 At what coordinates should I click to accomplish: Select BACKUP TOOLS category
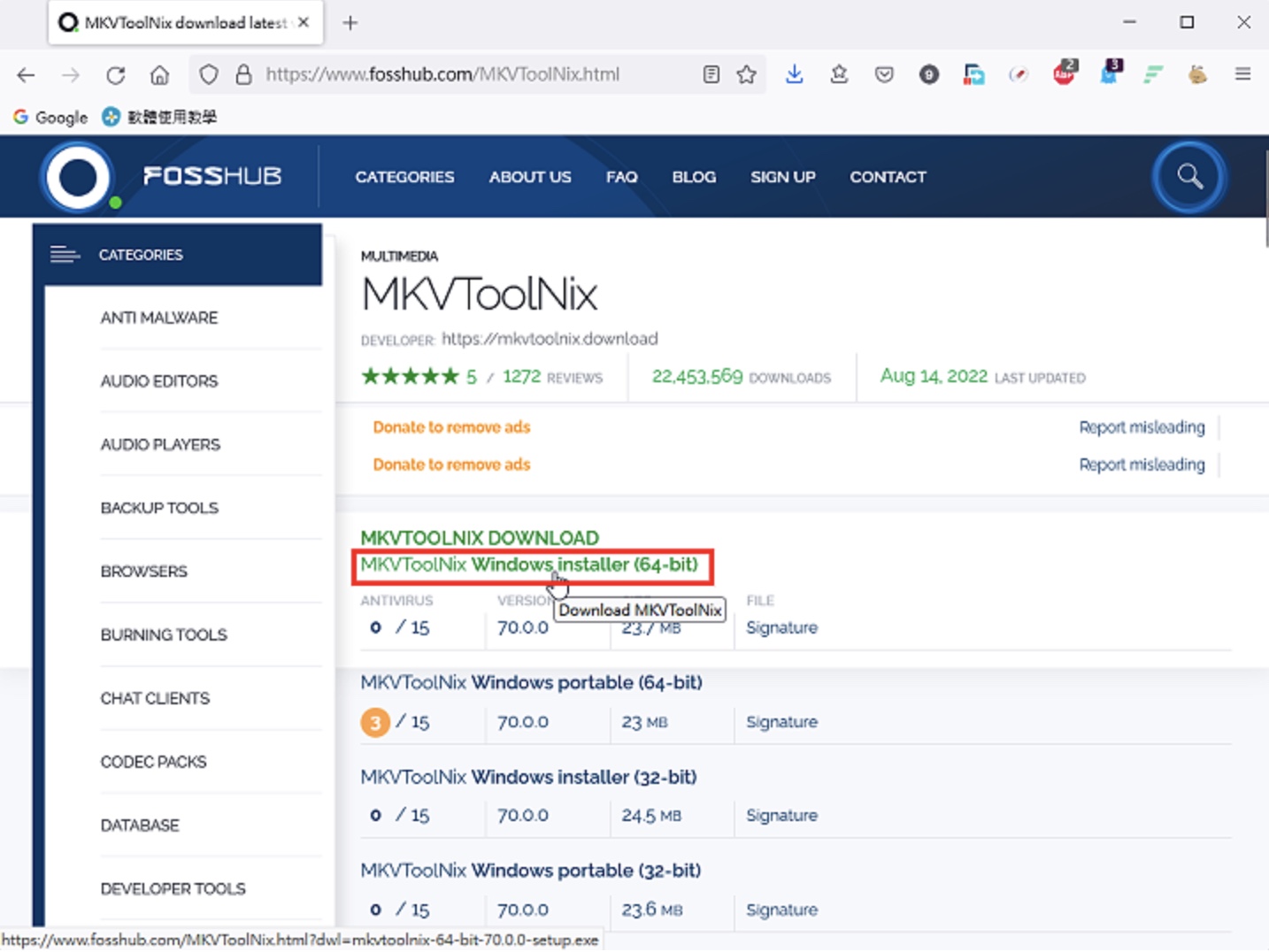159,508
